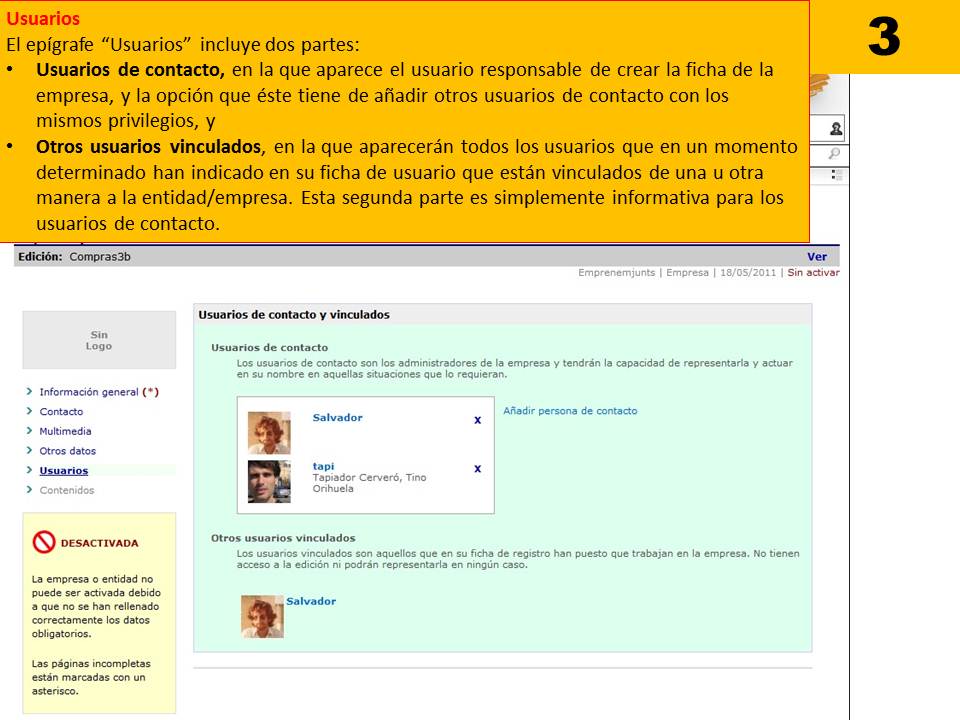Click the list options icon below the magnifier

pyautogui.click(x=836, y=176)
